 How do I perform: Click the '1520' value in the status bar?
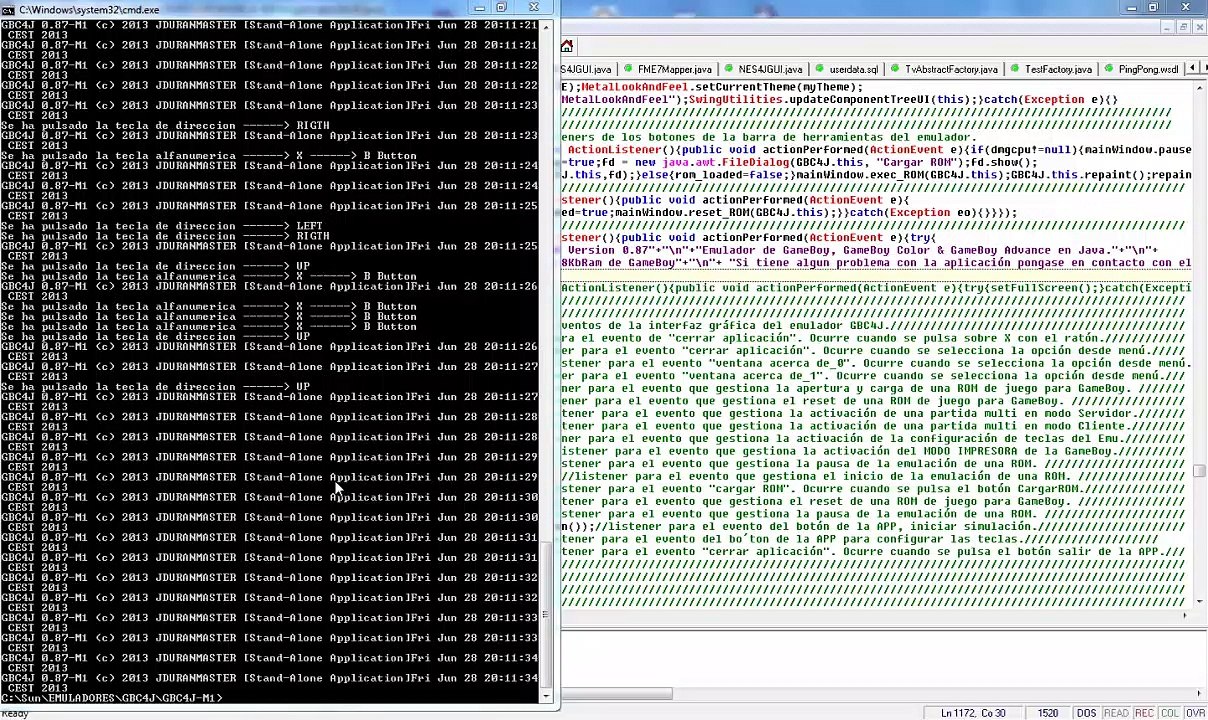[x=1047, y=713]
